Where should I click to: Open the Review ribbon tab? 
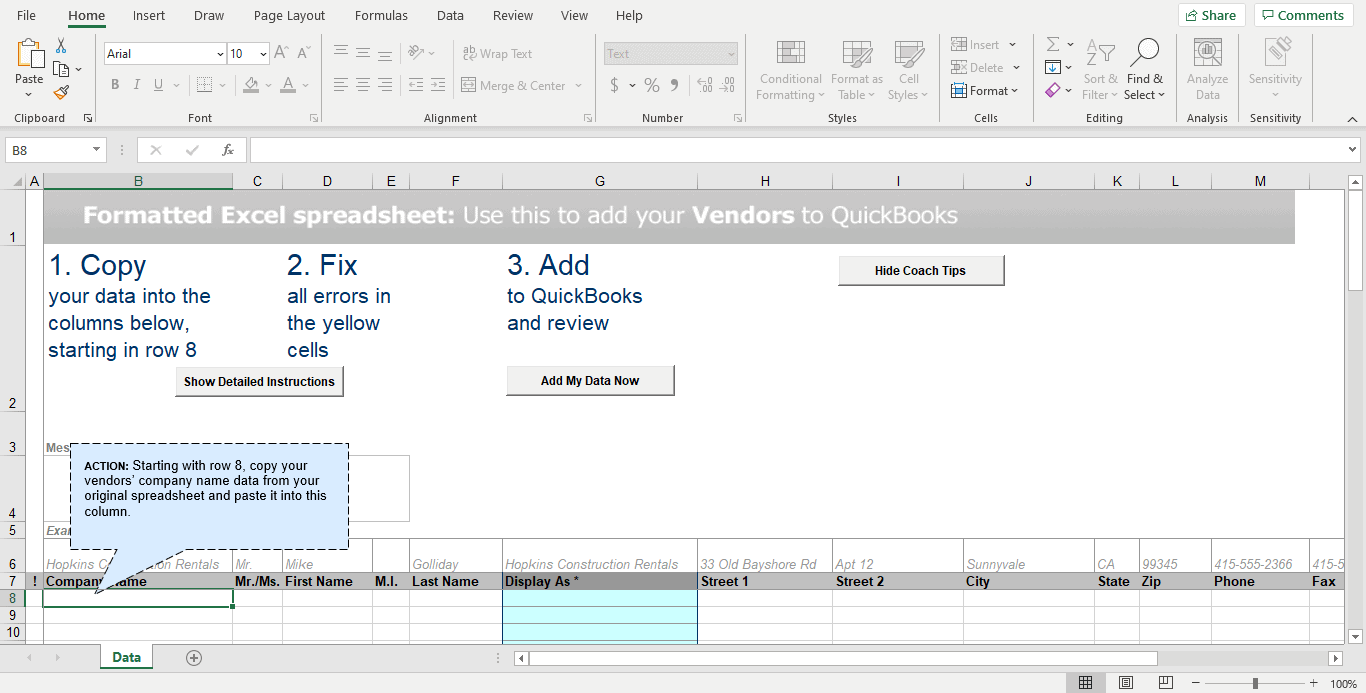point(513,16)
